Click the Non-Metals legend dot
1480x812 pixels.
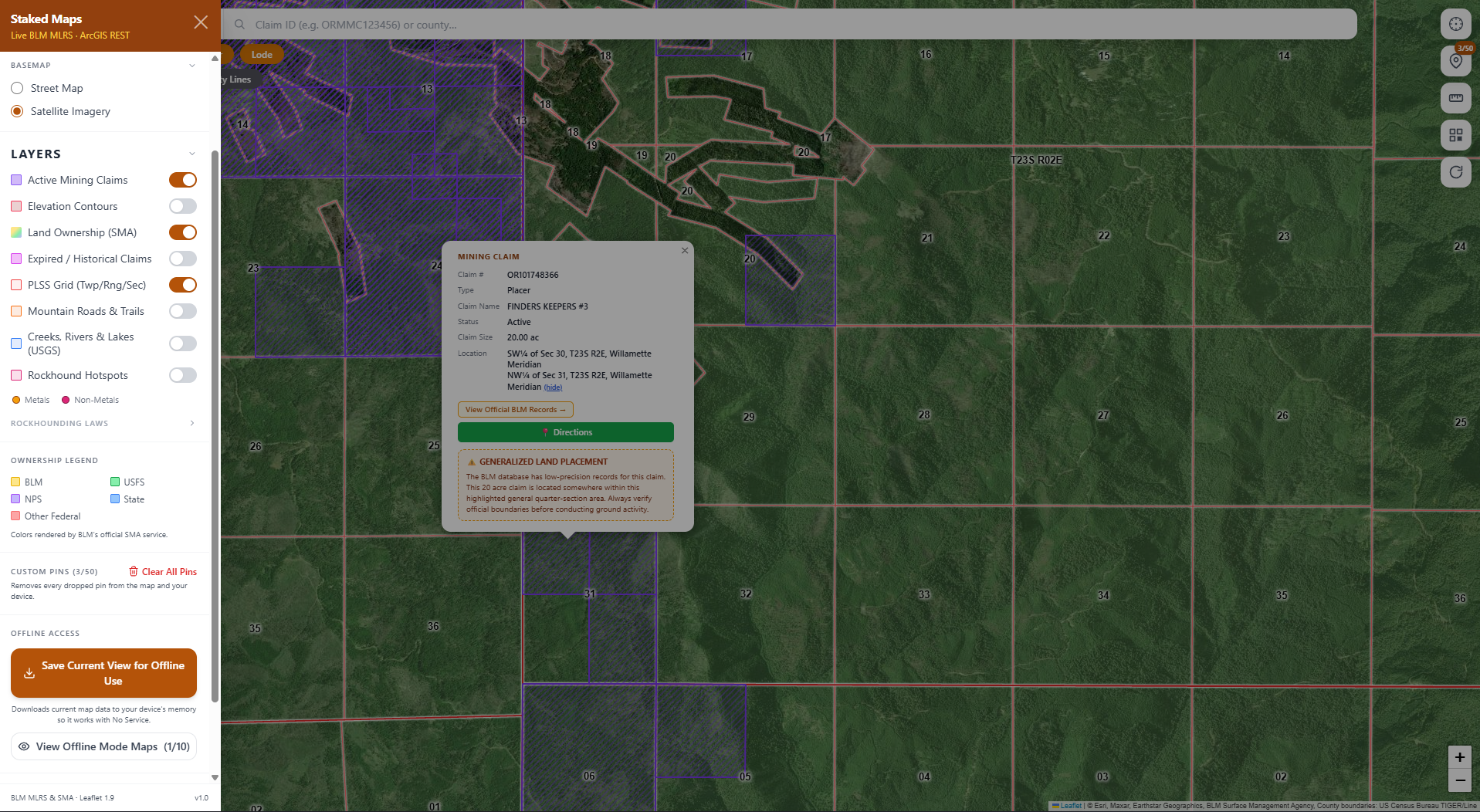tap(66, 400)
